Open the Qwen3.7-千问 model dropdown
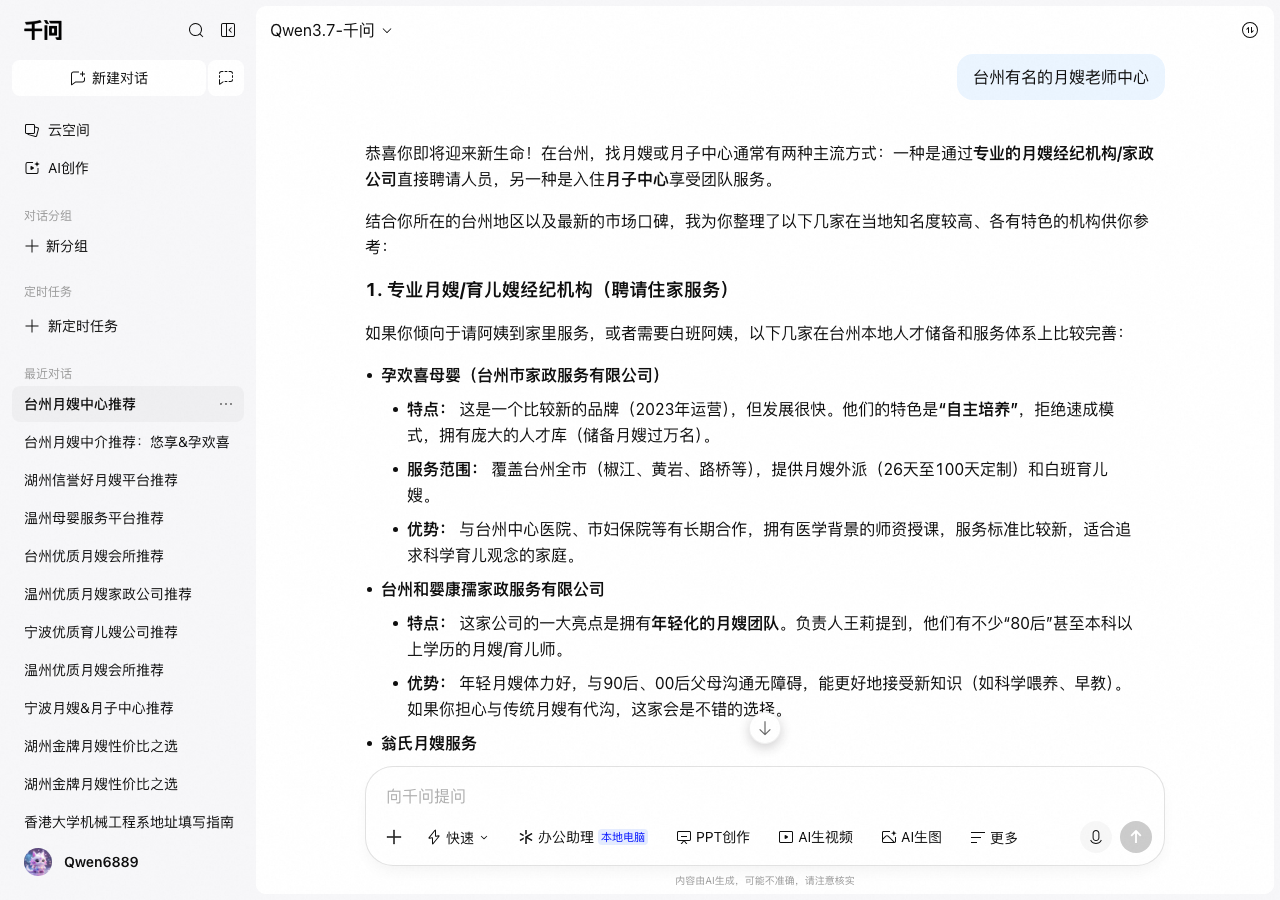This screenshot has height=900, width=1280. [x=331, y=30]
